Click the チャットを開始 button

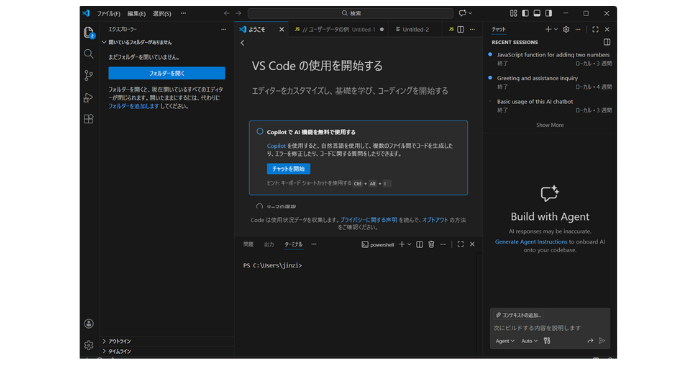click(288, 169)
